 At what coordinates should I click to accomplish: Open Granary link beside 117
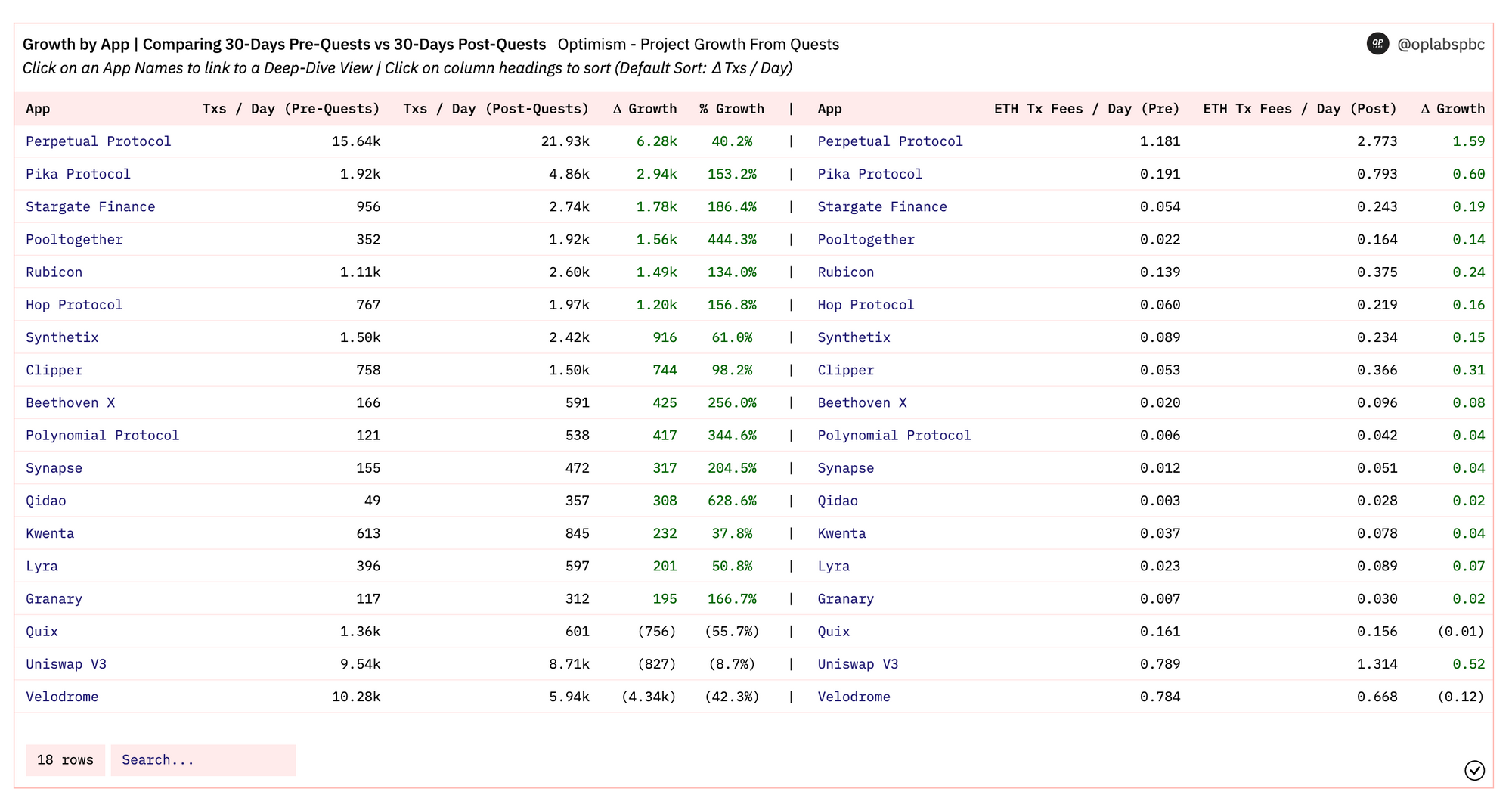click(x=54, y=599)
